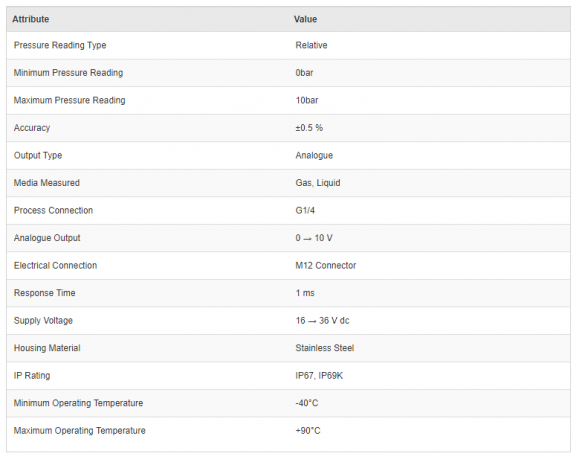582x462 pixels.
Task: Click the 10bar maximum pressure value
Action: click(x=307, y=100)
